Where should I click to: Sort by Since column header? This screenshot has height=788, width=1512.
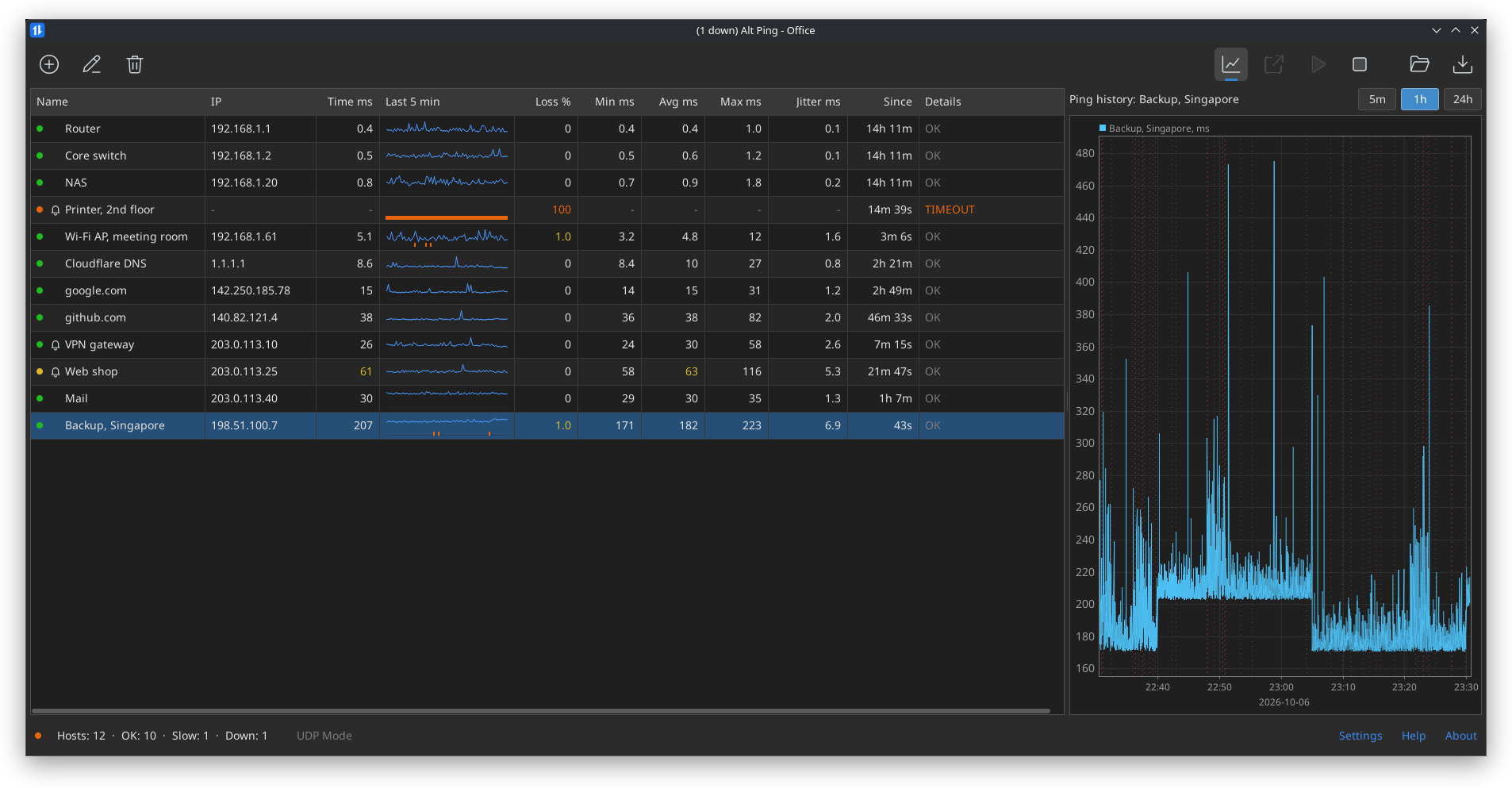(x=883, y=102)
